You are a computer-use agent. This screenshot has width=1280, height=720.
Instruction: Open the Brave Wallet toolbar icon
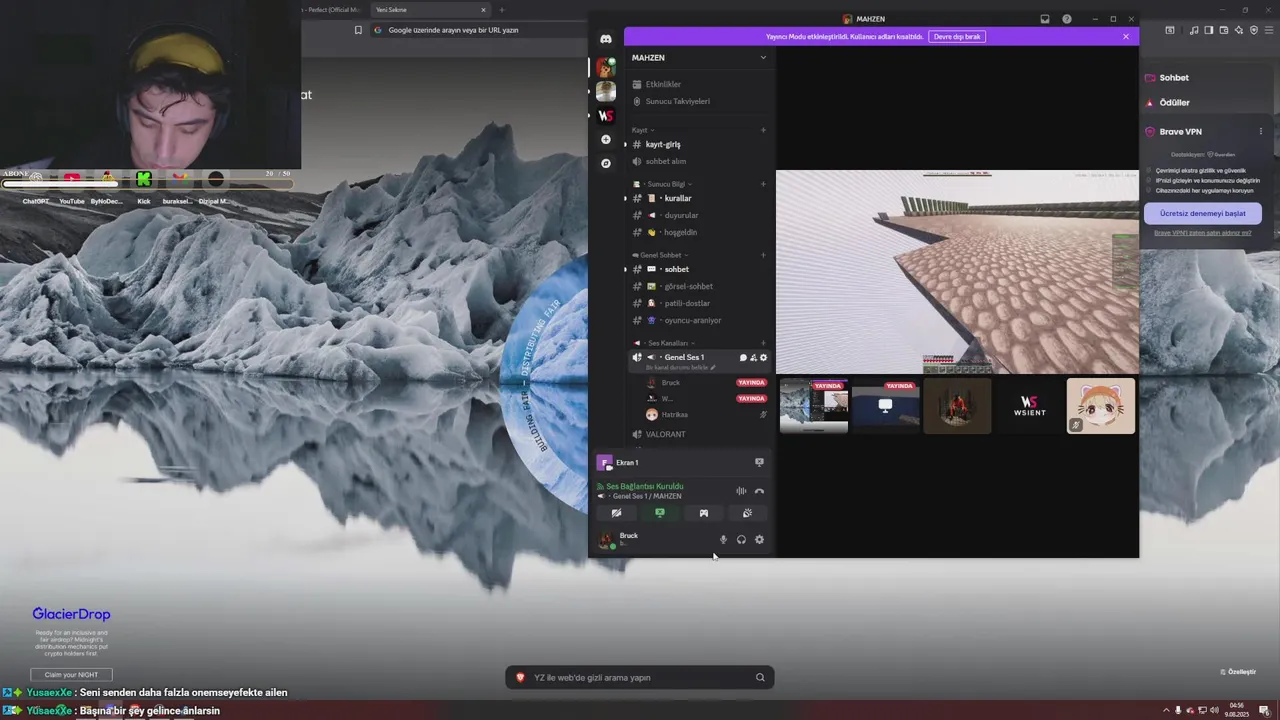[1223, 30]
